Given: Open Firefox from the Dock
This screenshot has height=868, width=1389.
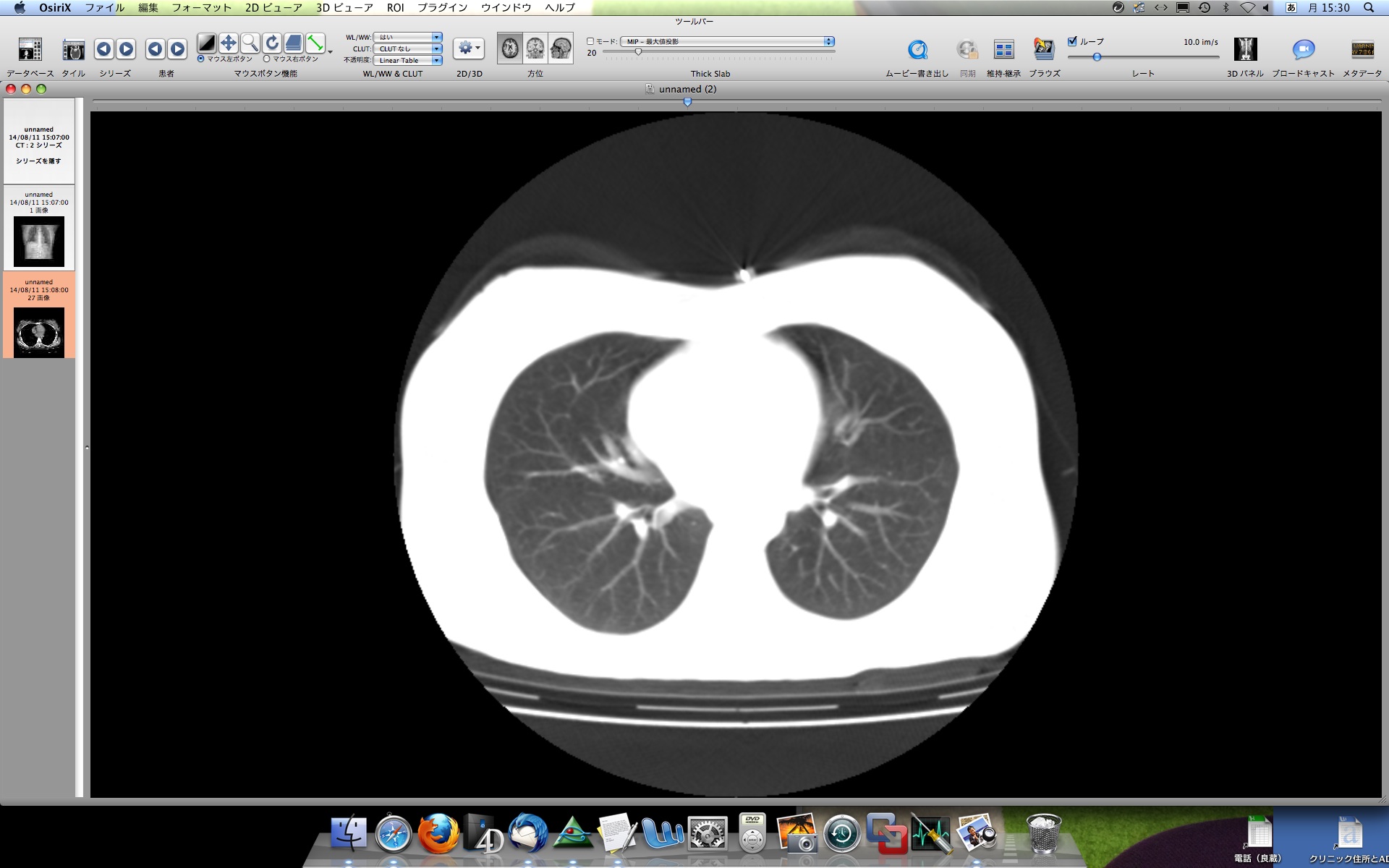Looking at the screenshot, I should [x=438, y=834].
